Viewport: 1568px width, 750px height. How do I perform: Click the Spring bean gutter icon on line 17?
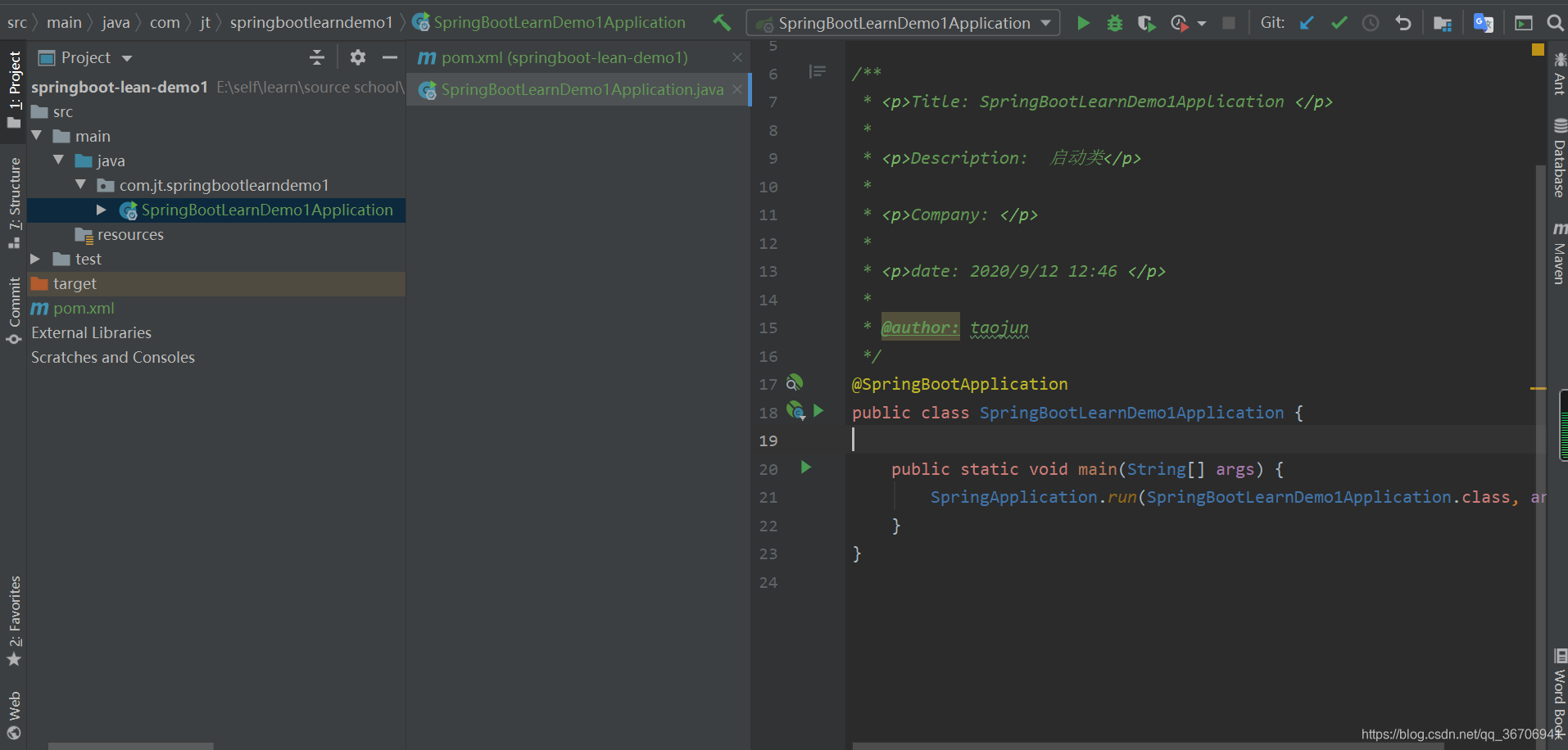coord(794,382)
